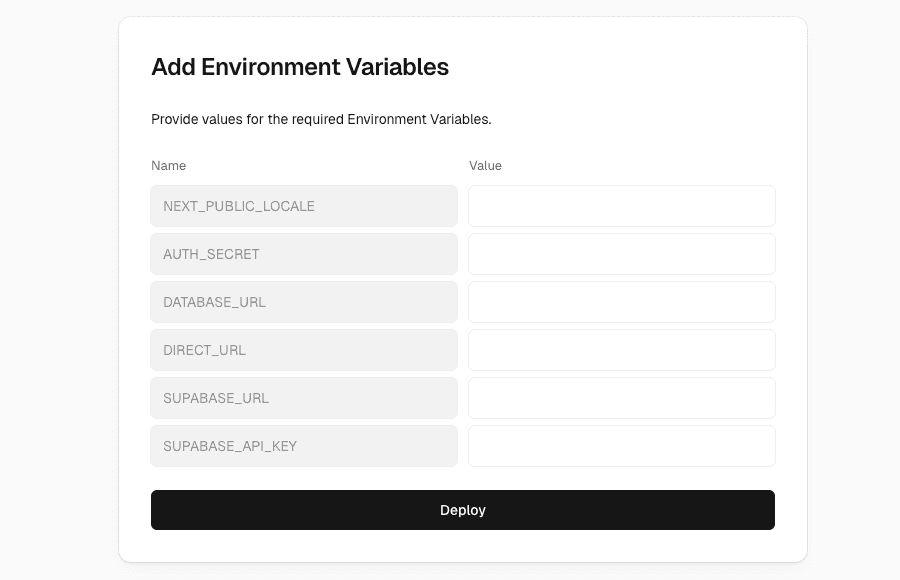Image resolution: width=900 pixels, height=580 pixels.
Task: Click the AUTH_SECRET value input
Action: pyautogui.click(x=621, y=254)
